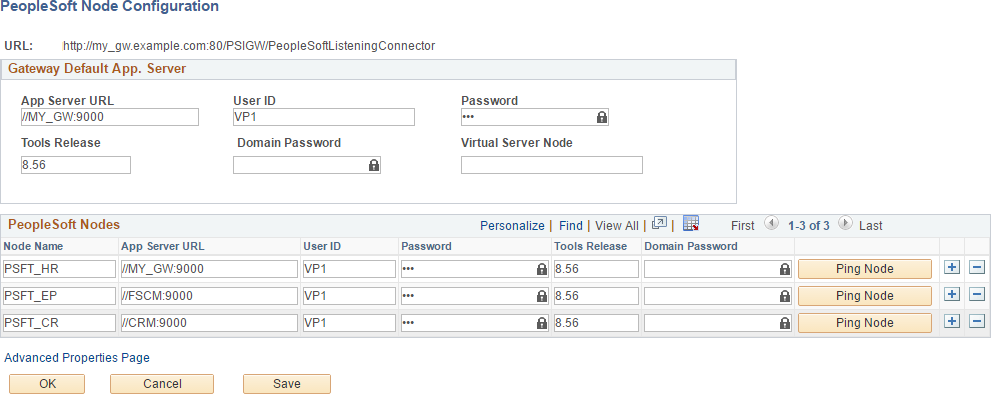The height and width of the screenshot is (394, 991).
Task: Focus the gateway Password field
Action: coord(535,117)
